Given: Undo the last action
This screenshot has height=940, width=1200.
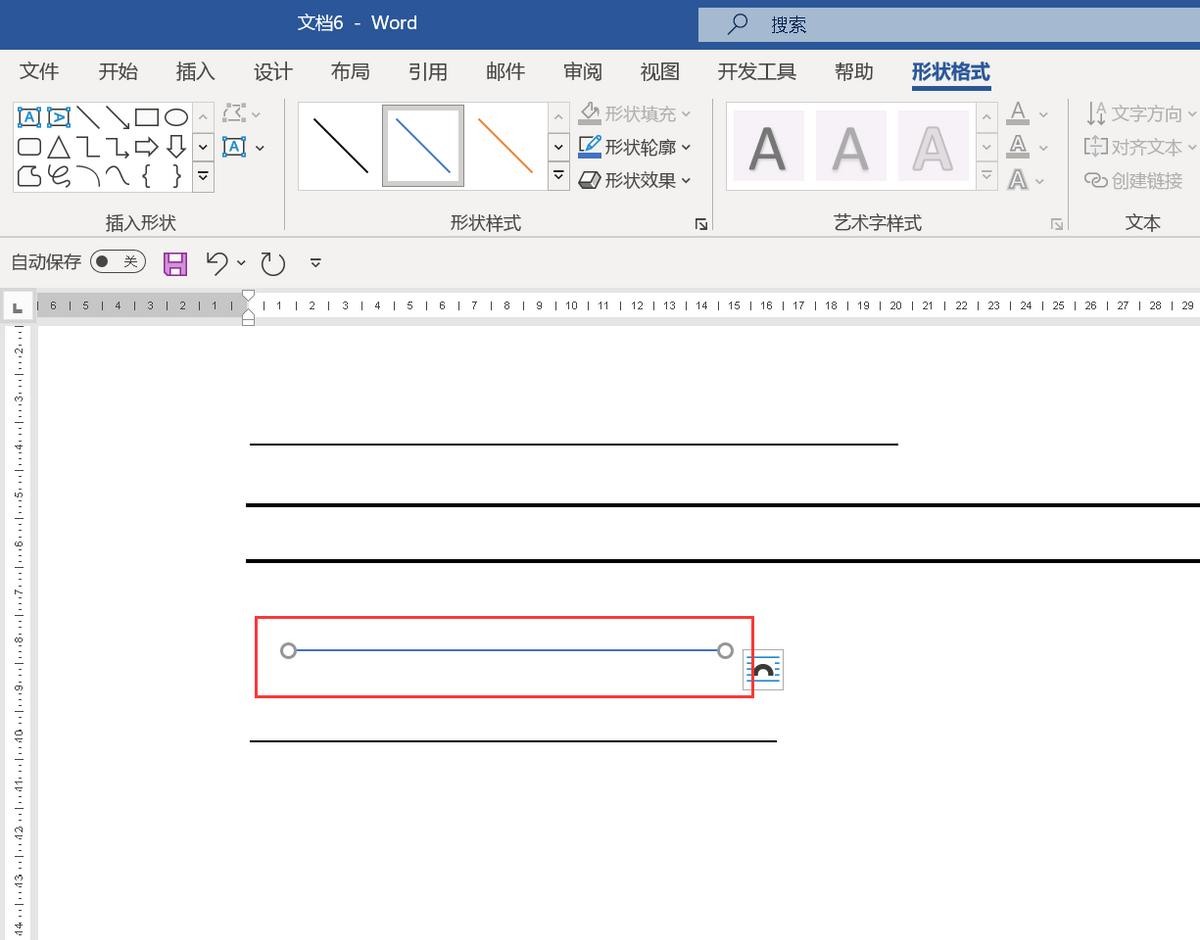Looking at the screenshot, I should click(216, 263).
